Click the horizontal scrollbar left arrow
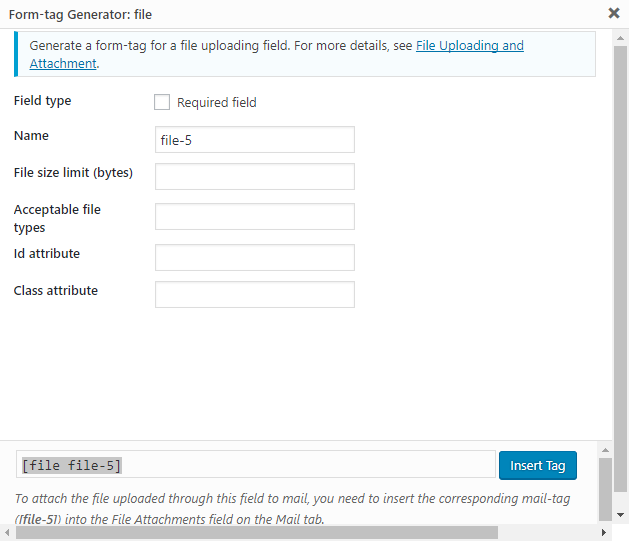 coord(7,533)
